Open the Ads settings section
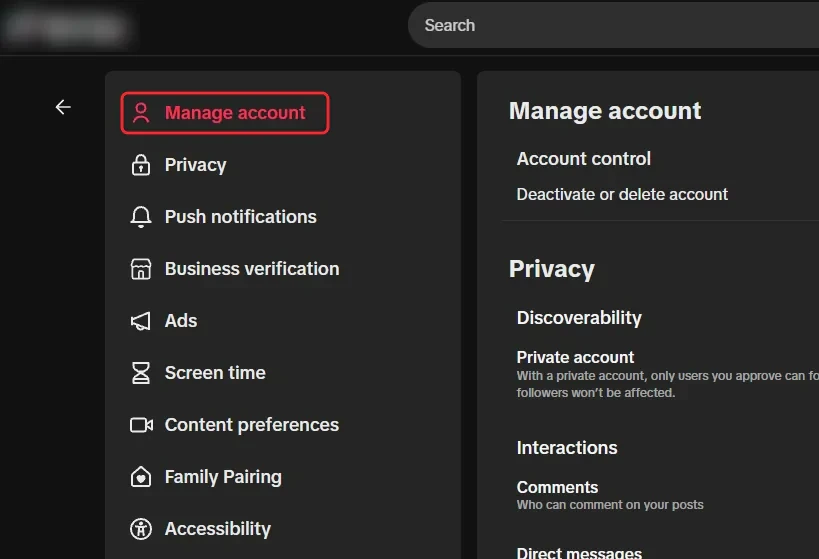Viewport: 819px width, 559px height. tap(181, 321)
